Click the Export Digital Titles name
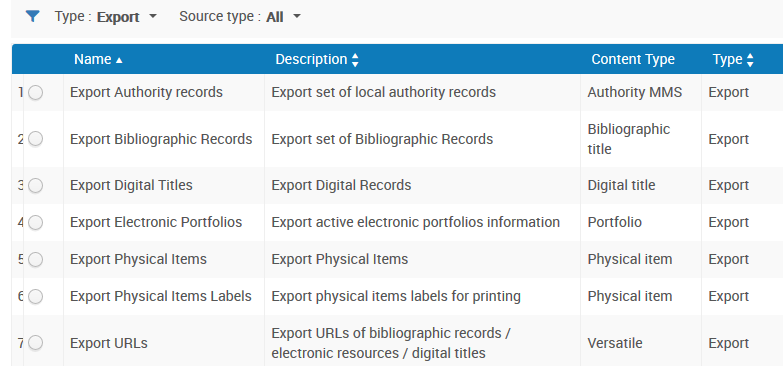Viewport: 783px width, 366px height. (x=131, y=185)
